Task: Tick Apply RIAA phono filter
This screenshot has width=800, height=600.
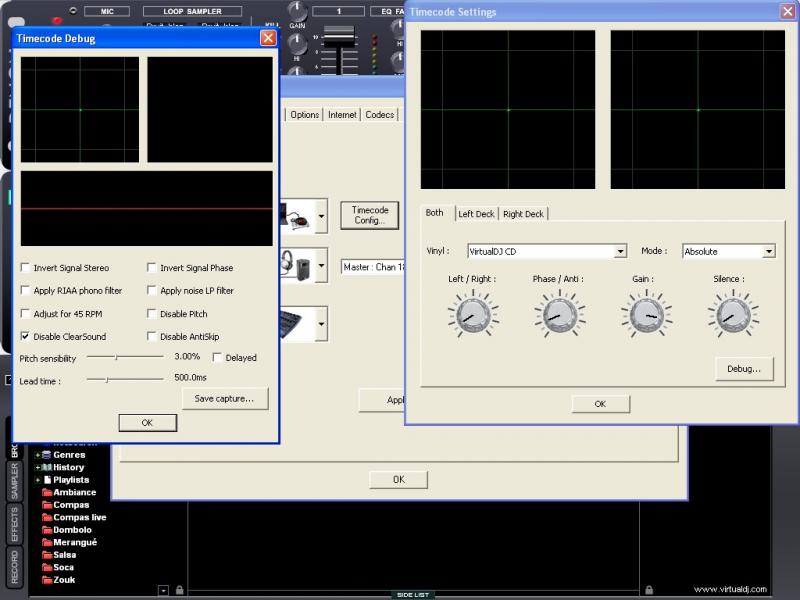Action: click(x=26, y=291)
